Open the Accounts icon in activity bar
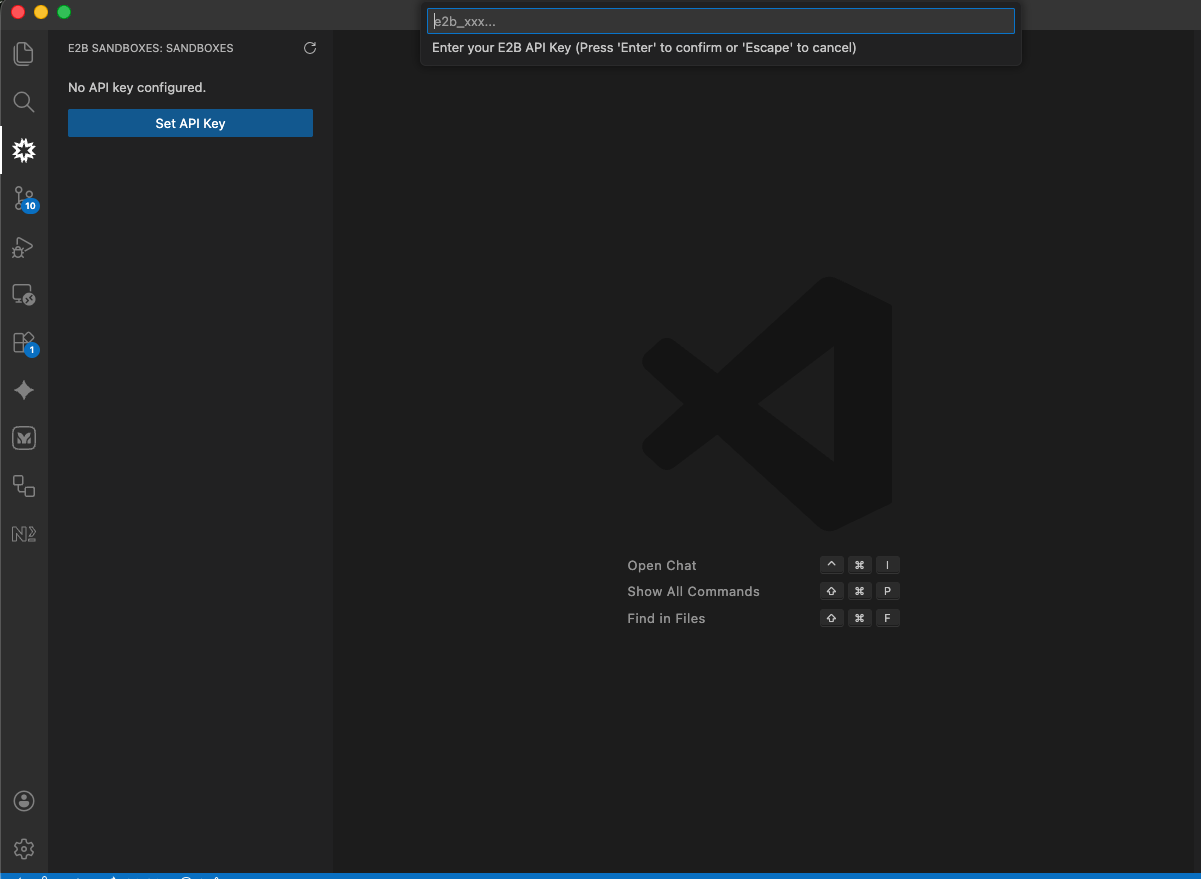The image size is (1201, 879). pos(24,801)
